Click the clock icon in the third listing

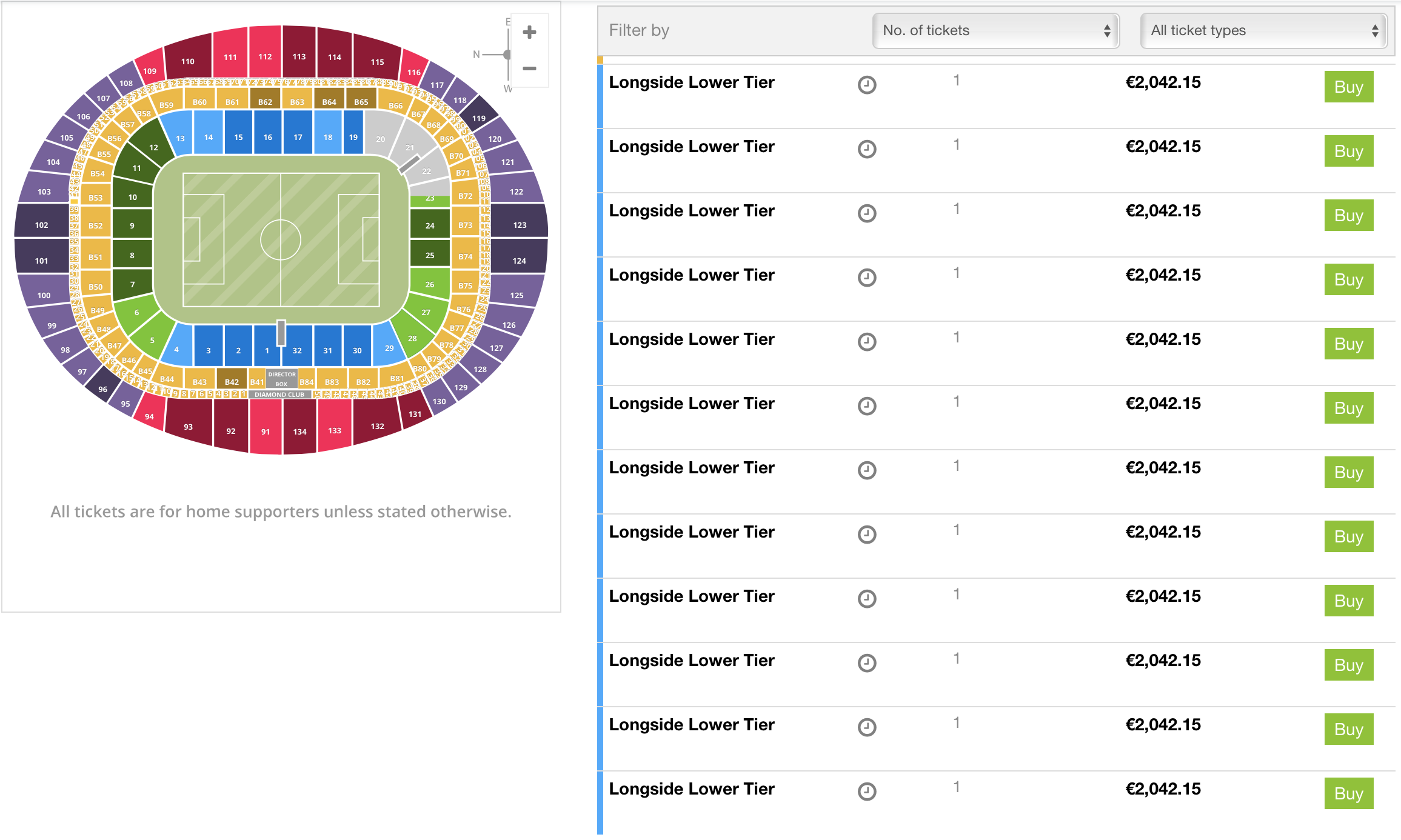coord(867,213)
